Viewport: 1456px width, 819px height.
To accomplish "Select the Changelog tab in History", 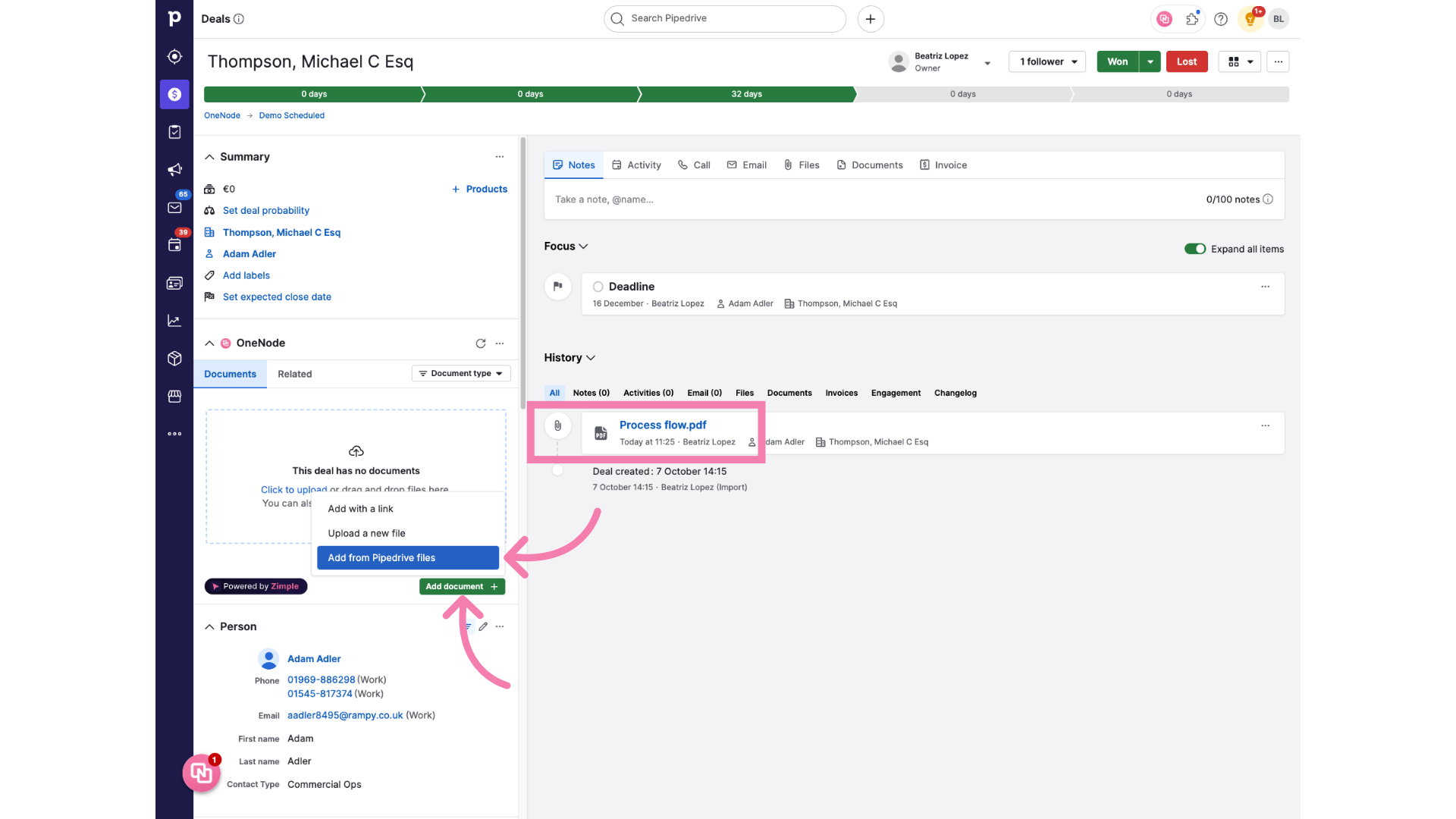I will click(x=955, y=392).
